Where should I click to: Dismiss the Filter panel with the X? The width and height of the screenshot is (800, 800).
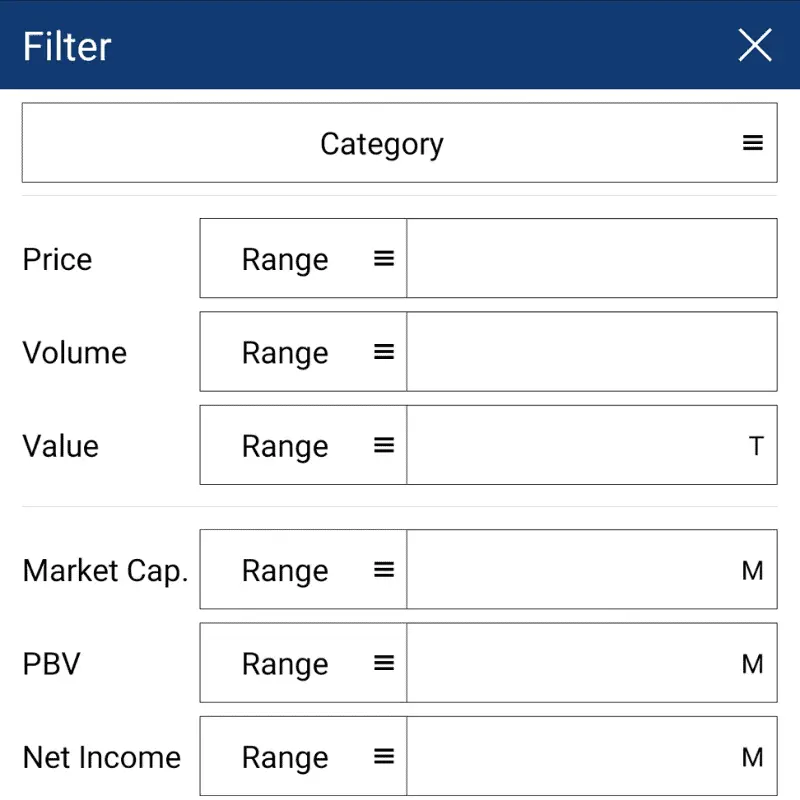(x=755, y=45)
